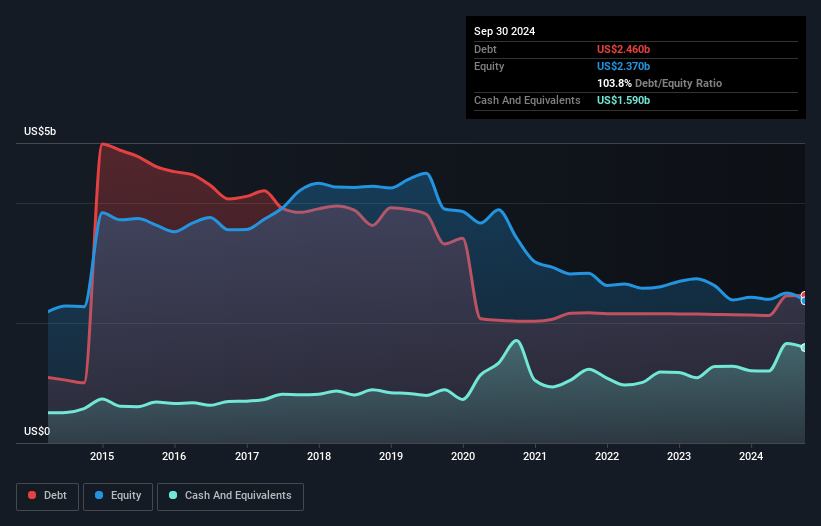Click the 2022 x-axis label

pyautogui.click(x=607, y=456)
